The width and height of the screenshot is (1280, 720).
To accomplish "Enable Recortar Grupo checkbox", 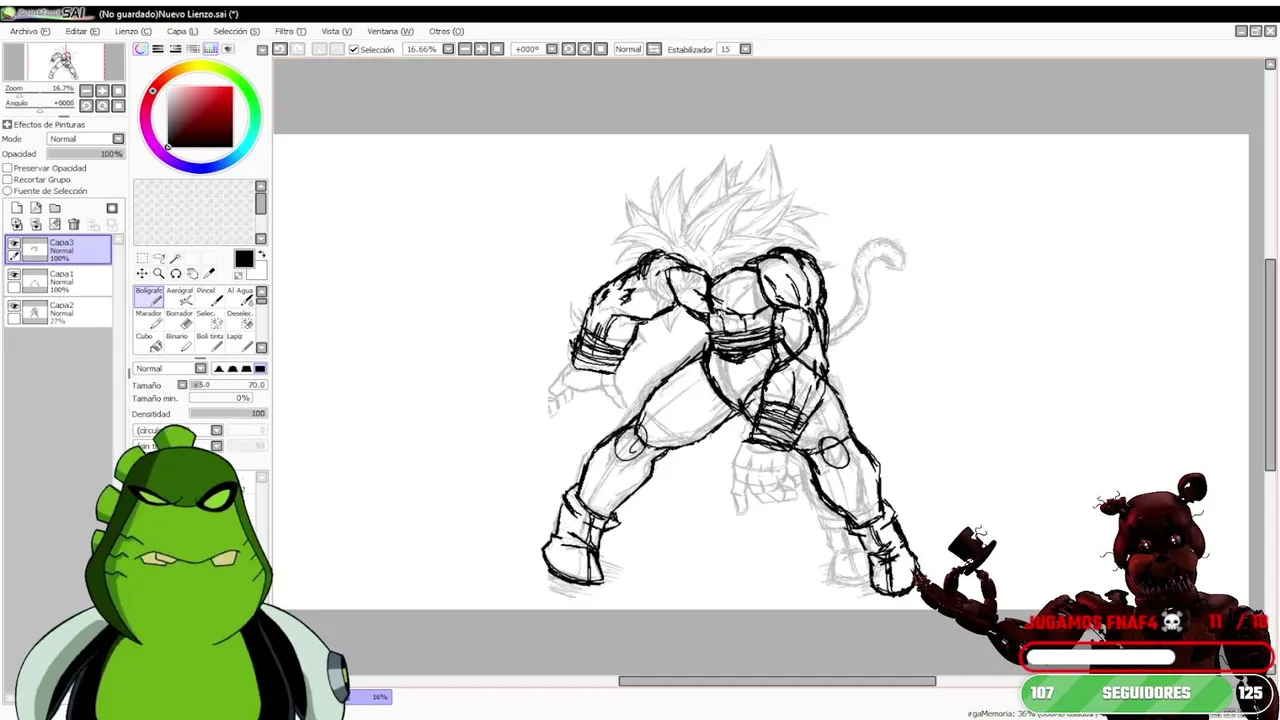I will point(7,180).
